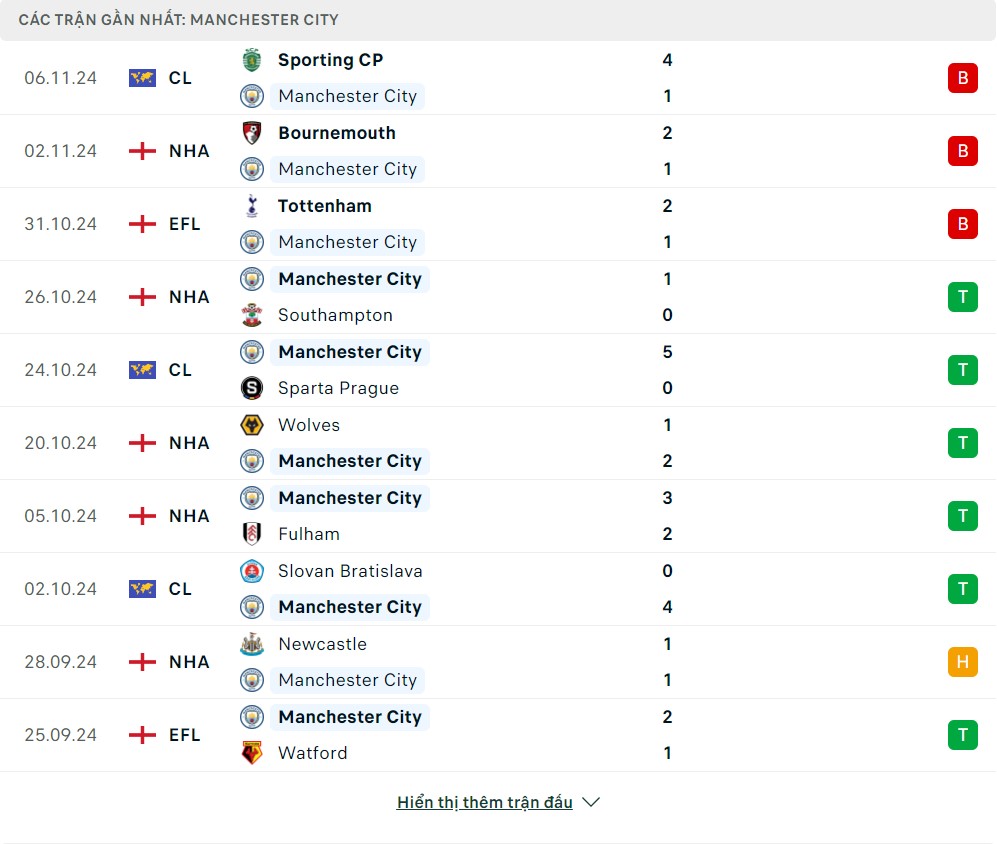Click the Newcastle club crest icon
The width and height of the screenshot is (997, 844).
252,644
